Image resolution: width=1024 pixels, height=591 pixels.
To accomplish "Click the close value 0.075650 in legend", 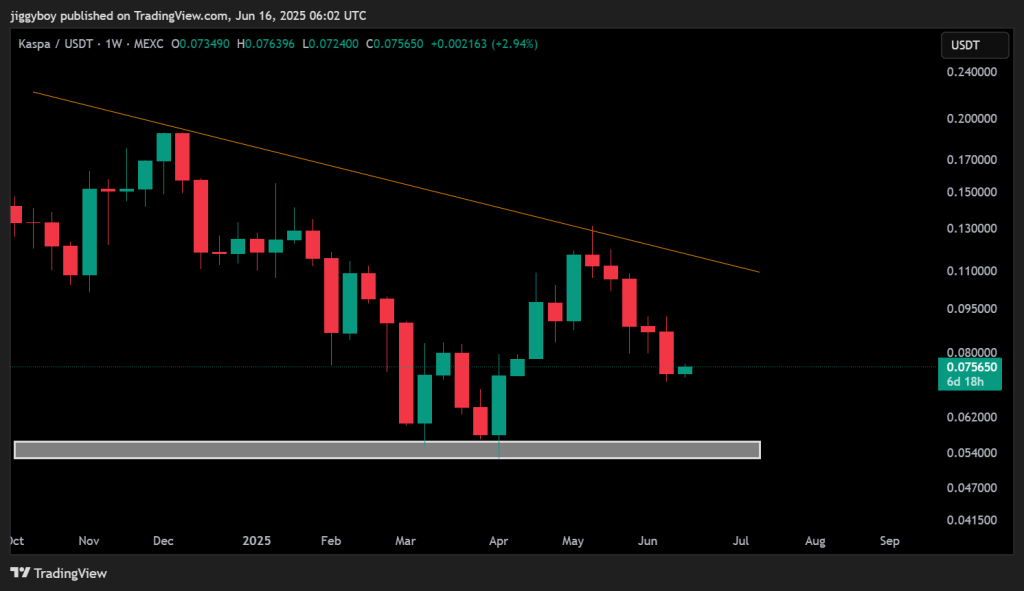I will click(x=398, y=44).
